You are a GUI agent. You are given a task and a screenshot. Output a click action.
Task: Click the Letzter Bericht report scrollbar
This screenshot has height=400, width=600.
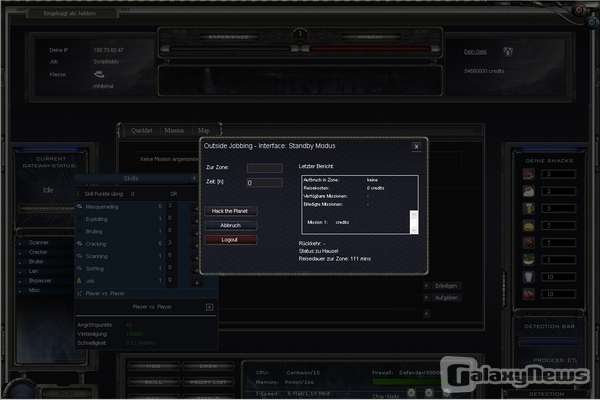coord(414,221)
